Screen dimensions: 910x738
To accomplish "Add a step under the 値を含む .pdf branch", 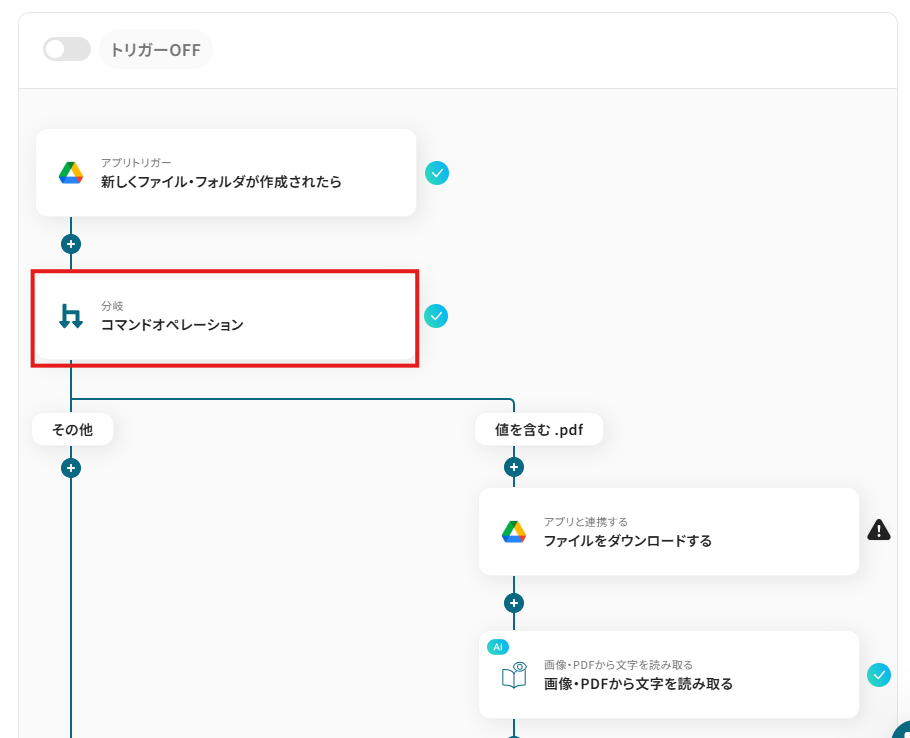I will click(x=514, y=467).
